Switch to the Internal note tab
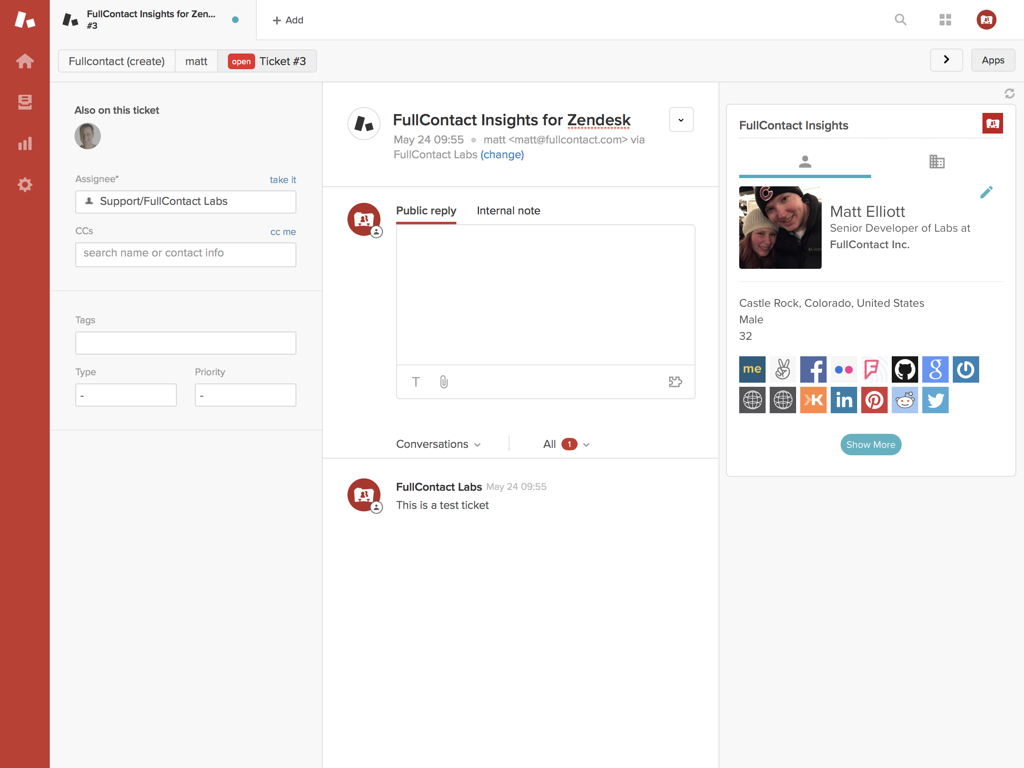 pyautogui.click(x=508, y=211)
